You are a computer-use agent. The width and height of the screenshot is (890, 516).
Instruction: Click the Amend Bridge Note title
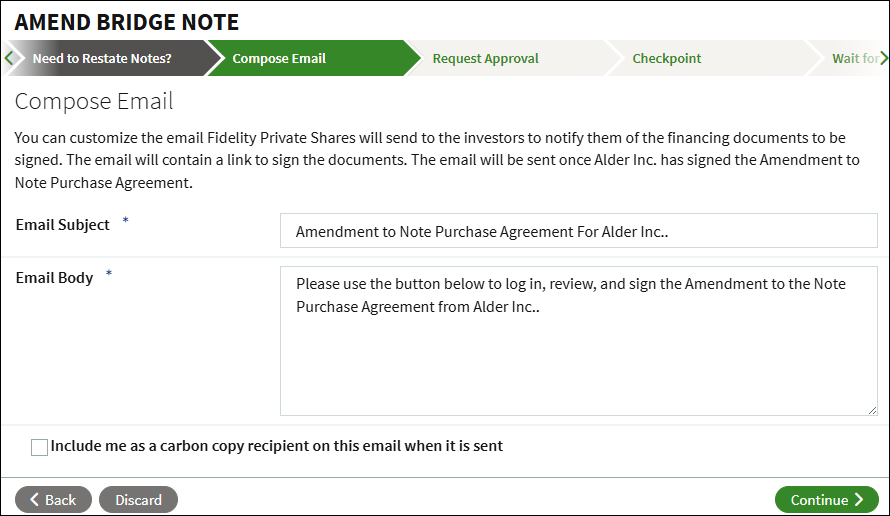coord(127,21)
